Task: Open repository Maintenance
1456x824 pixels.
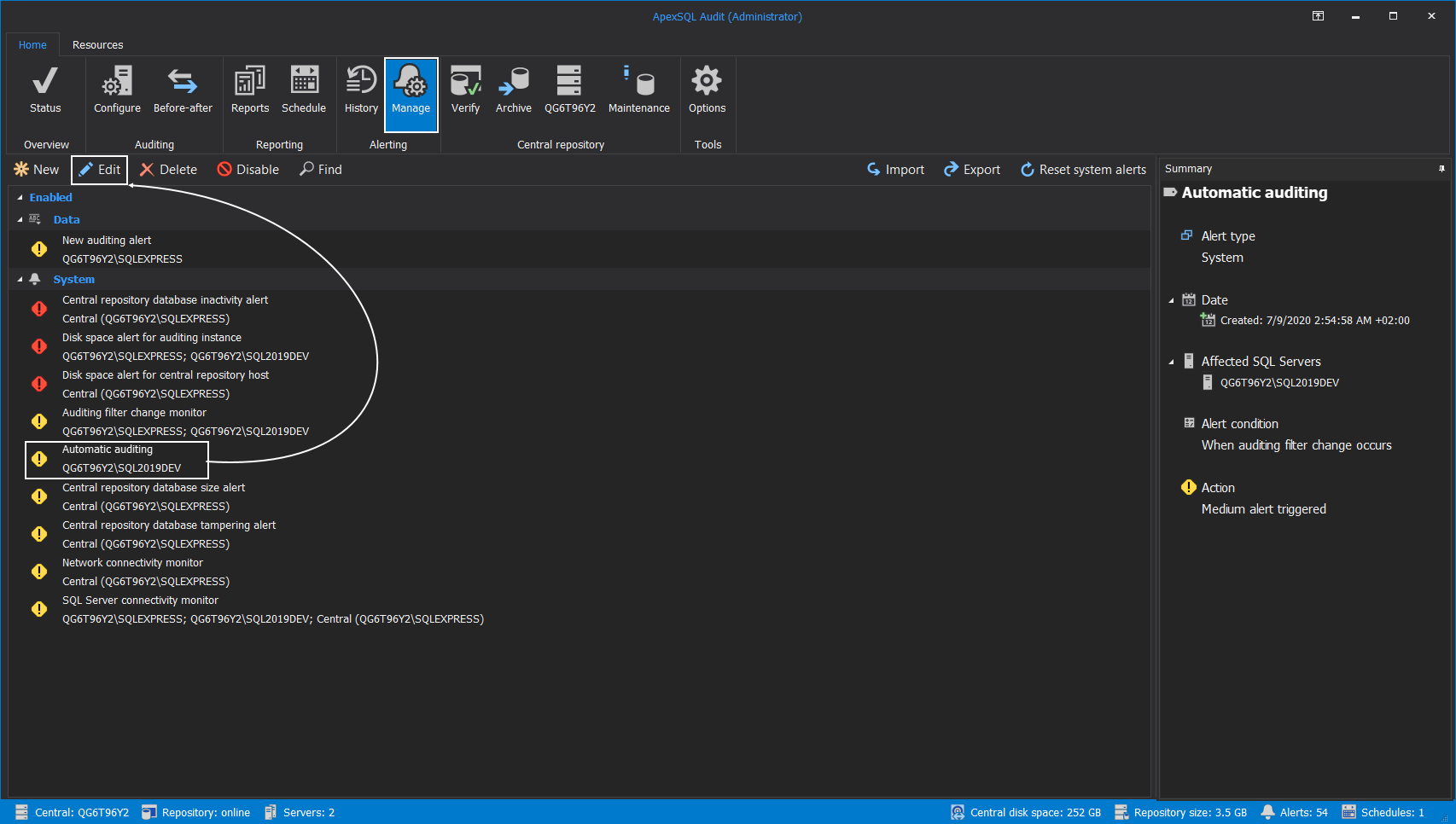Action: (639, 90)
